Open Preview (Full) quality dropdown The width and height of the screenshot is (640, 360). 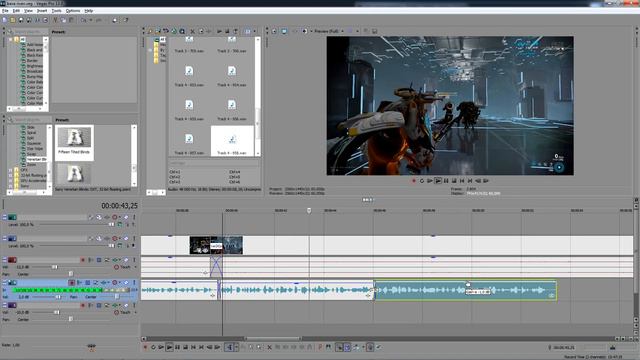342,31
